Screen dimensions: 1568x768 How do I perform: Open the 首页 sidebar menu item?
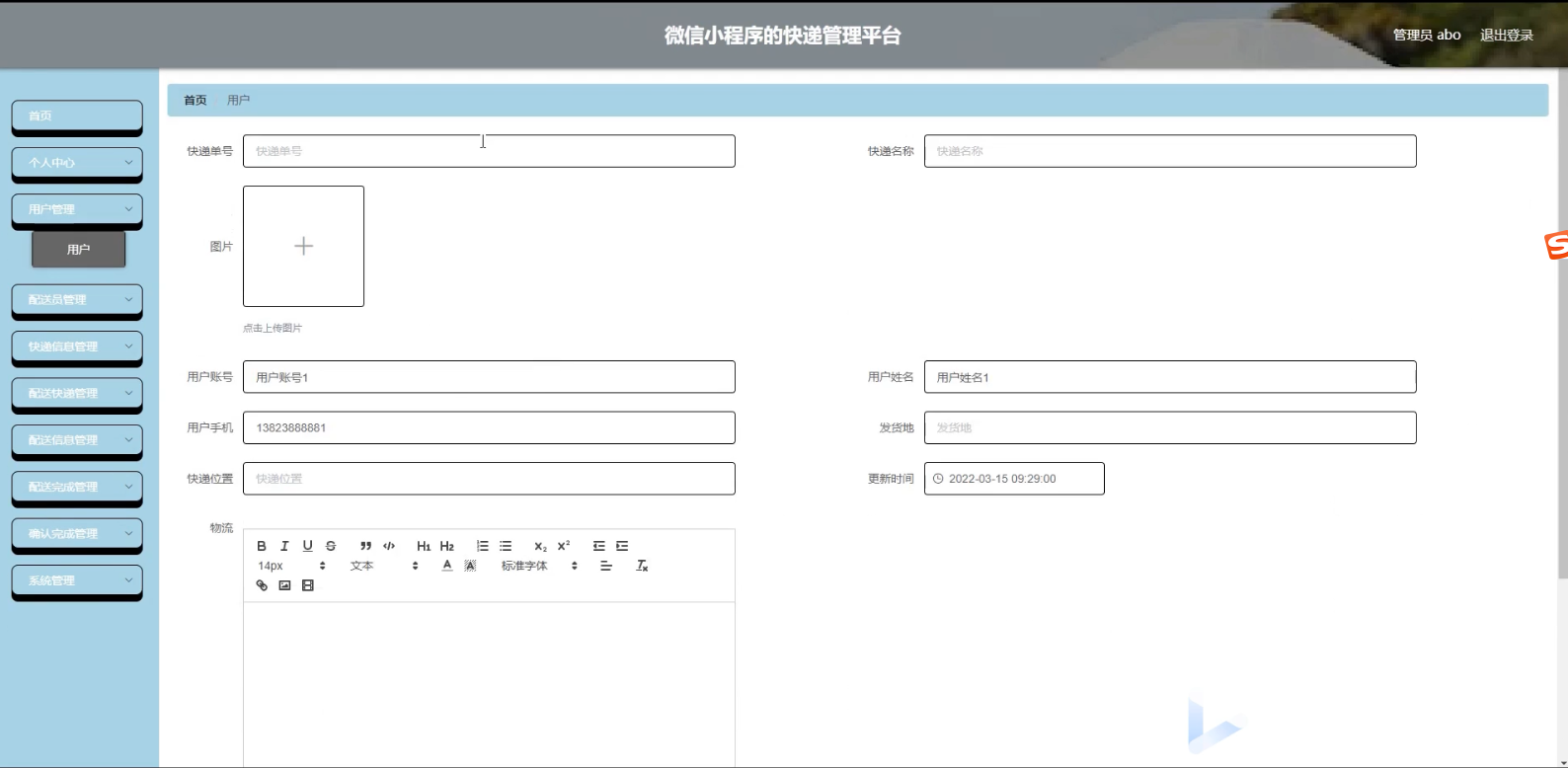77,115
